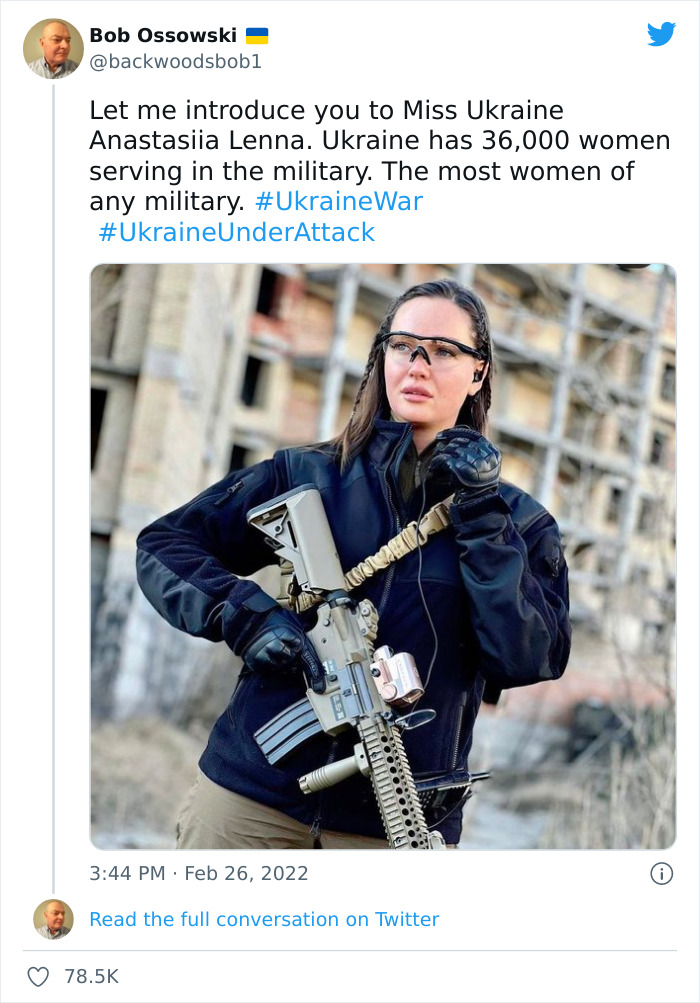Enlarge the tweet's attached photo

click(x=383, y=556)
